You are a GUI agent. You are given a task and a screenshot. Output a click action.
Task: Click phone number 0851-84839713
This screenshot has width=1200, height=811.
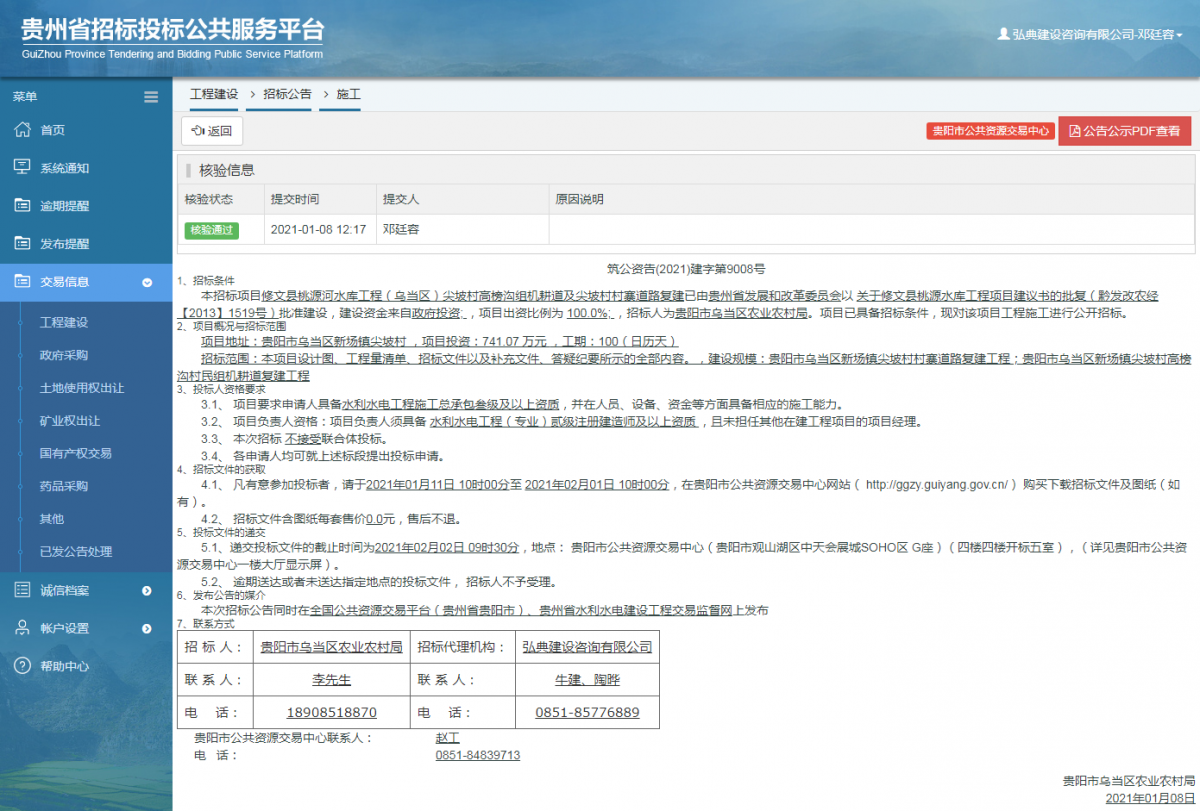478,755
